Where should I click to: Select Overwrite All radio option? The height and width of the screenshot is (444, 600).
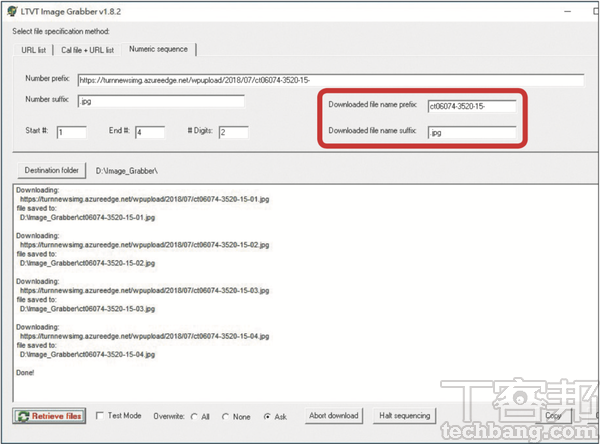pos(194,416)
